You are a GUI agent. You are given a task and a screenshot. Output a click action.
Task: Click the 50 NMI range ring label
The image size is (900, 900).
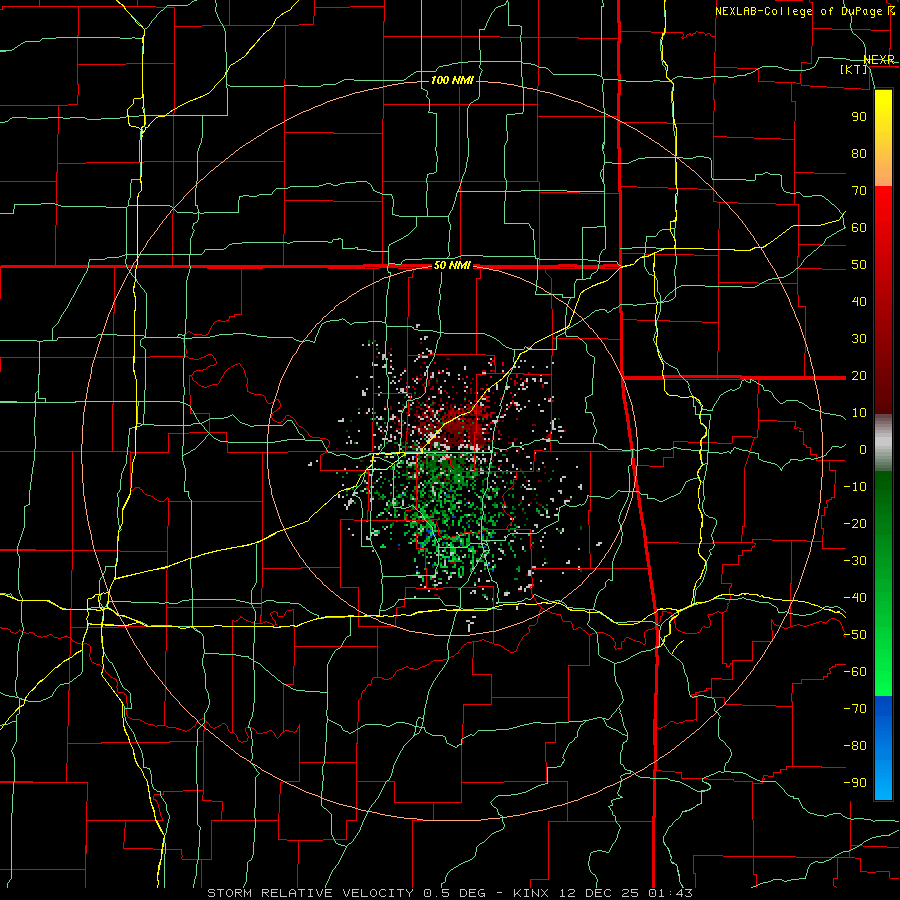coord(452,265)
